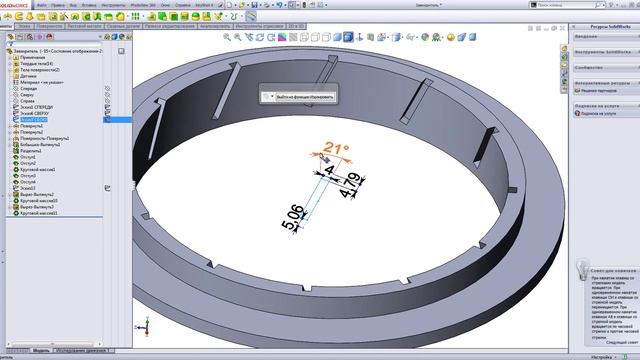This screenshot has height=360, width=640.
Task: Open the Решения партнеров link
Action: click(598, 91)
